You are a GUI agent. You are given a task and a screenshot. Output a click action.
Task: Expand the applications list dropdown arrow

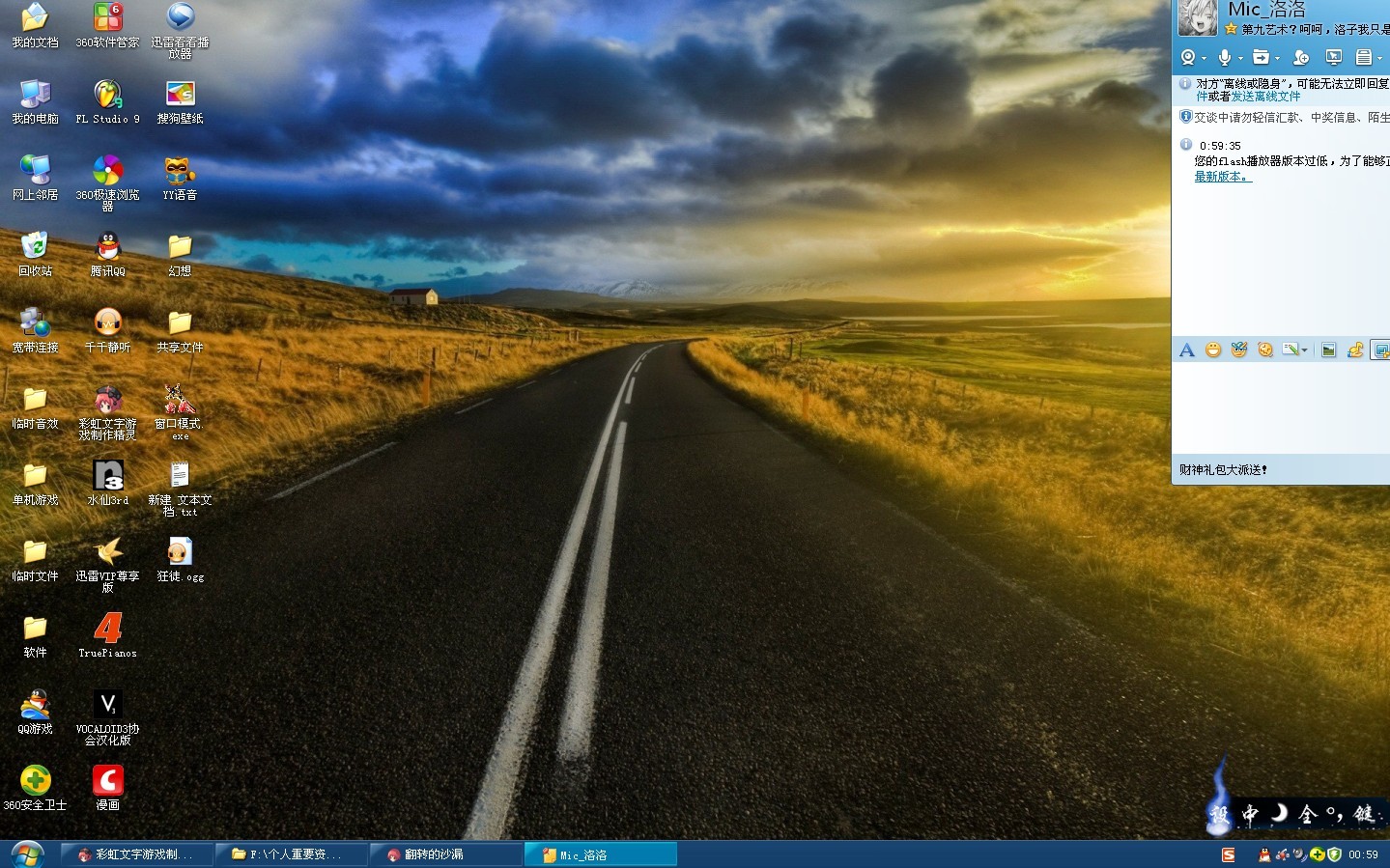click(x=1379, y=59)
